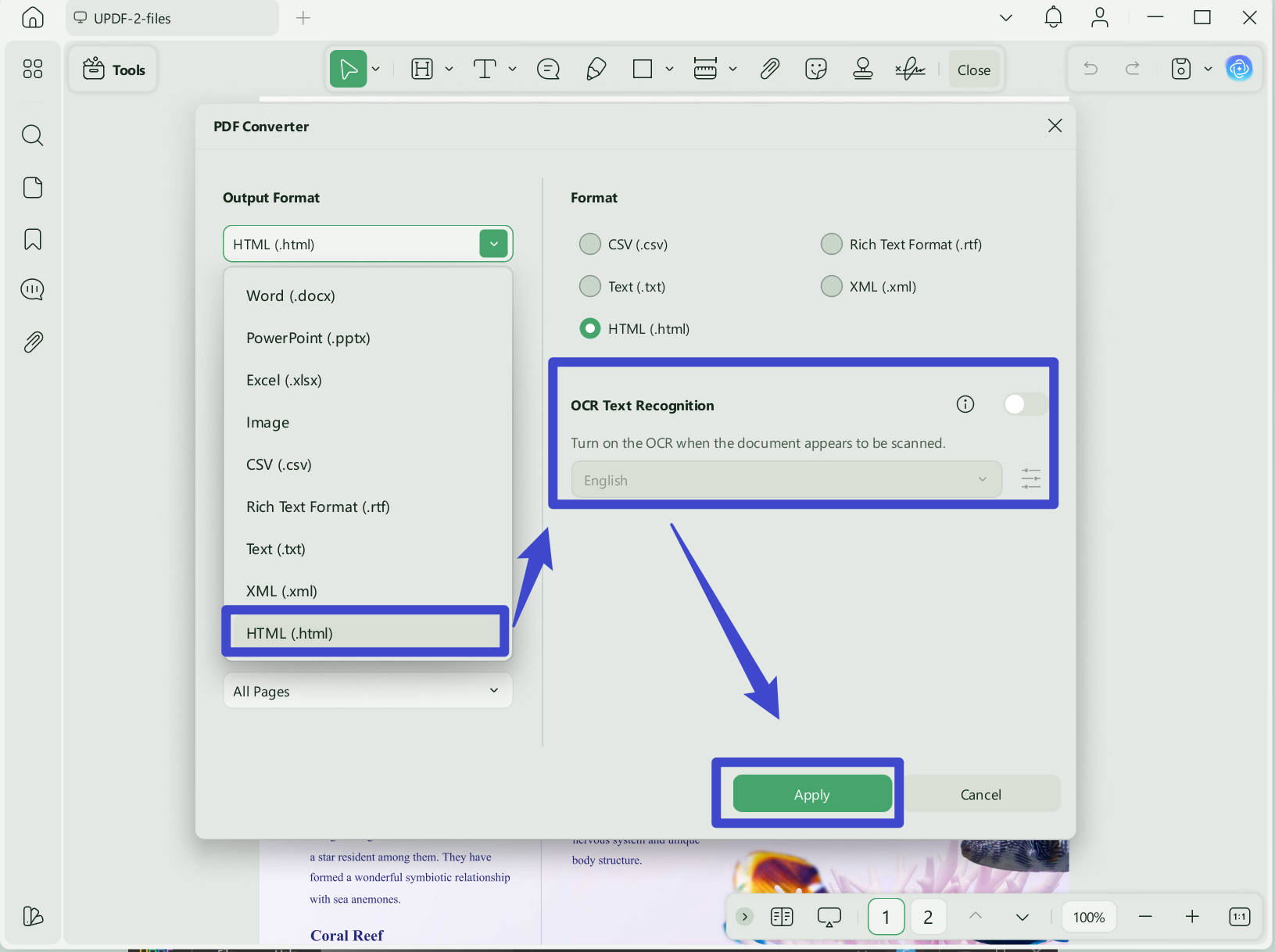Select the stamp tool
The width and height of the screenshot is (1275, 952).
863,70
